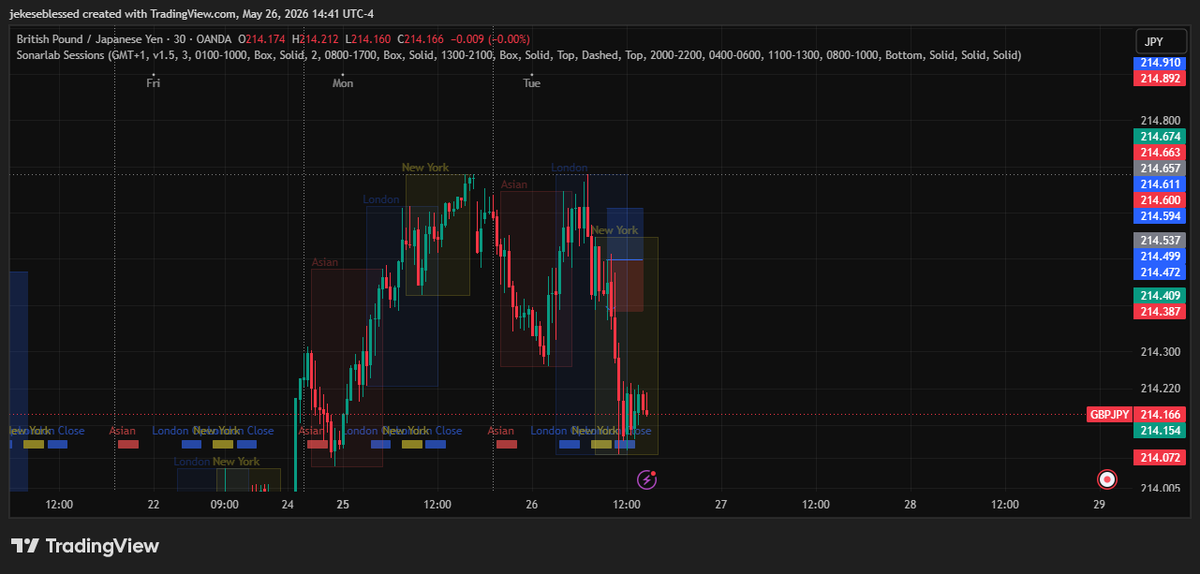The width and height of the screenshot is (1200, 574).
Task: Click date 27 on the time axis
Action: 721,505
